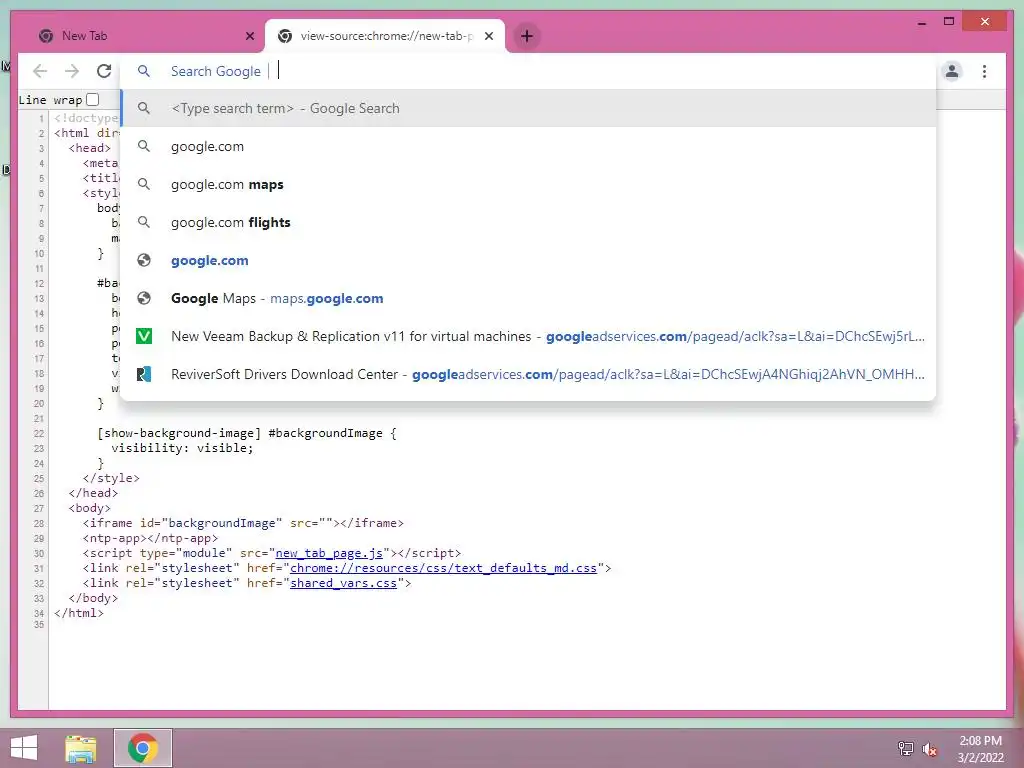Reload the page with the refresh icon
Image resolution: width=1024 pixels, height=768 pixels.
pyautogui.click(x=104, y=71)
